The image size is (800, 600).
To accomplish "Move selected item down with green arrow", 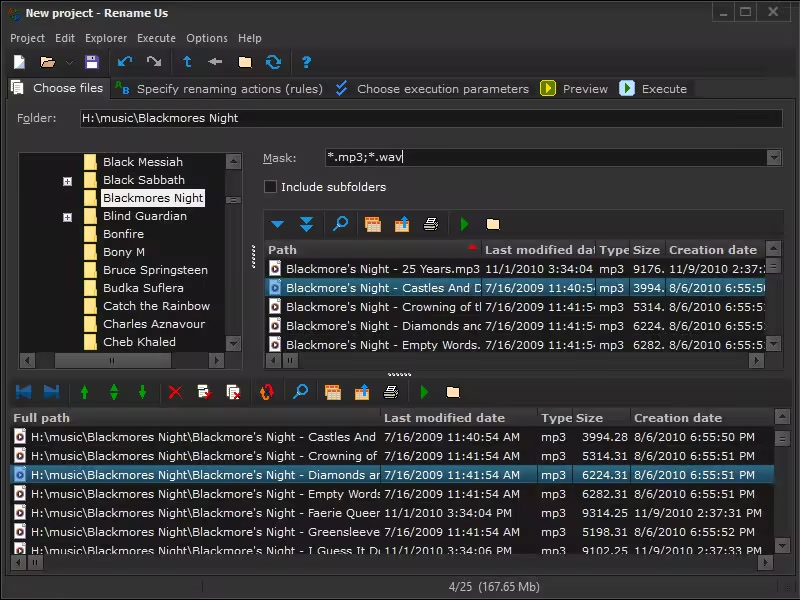I will coord(142,392).
